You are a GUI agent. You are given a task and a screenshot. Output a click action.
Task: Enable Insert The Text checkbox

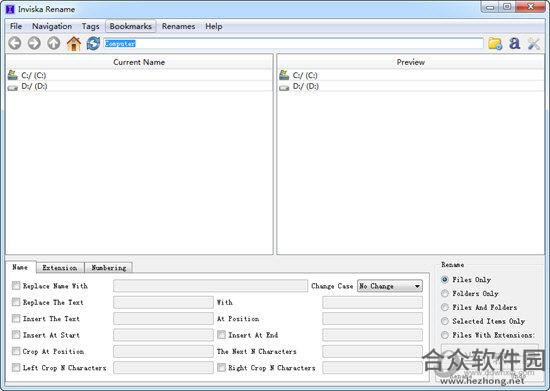point(16,318)
